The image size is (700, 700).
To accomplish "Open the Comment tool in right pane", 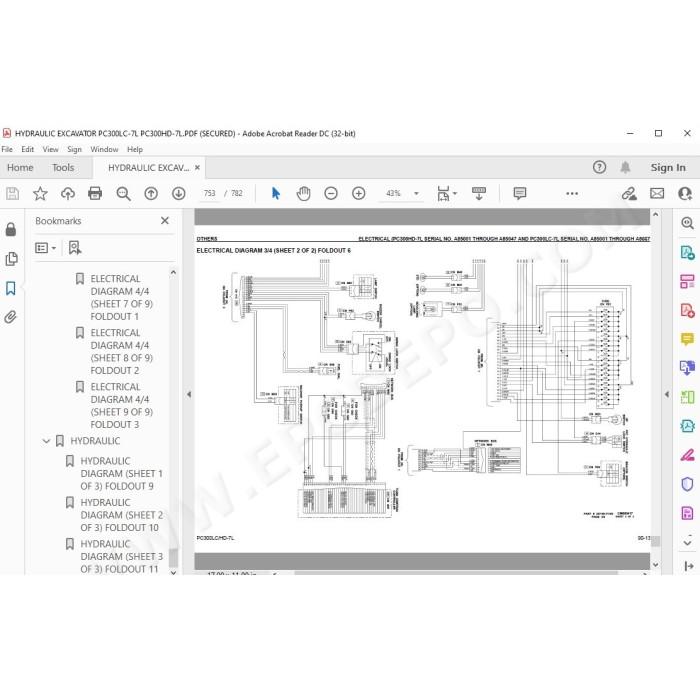I will pyautogui.click(x=688, y=339).
